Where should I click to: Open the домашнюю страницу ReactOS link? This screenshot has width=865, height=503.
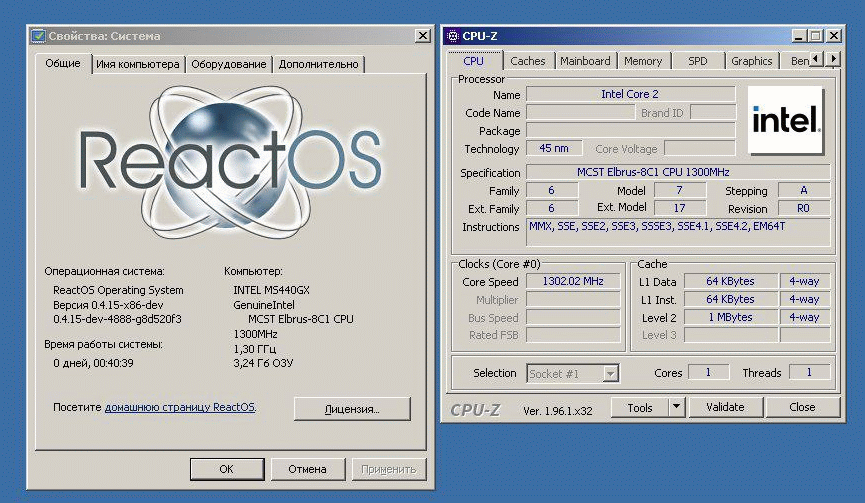pyautogui.click(x=180, y=407)
